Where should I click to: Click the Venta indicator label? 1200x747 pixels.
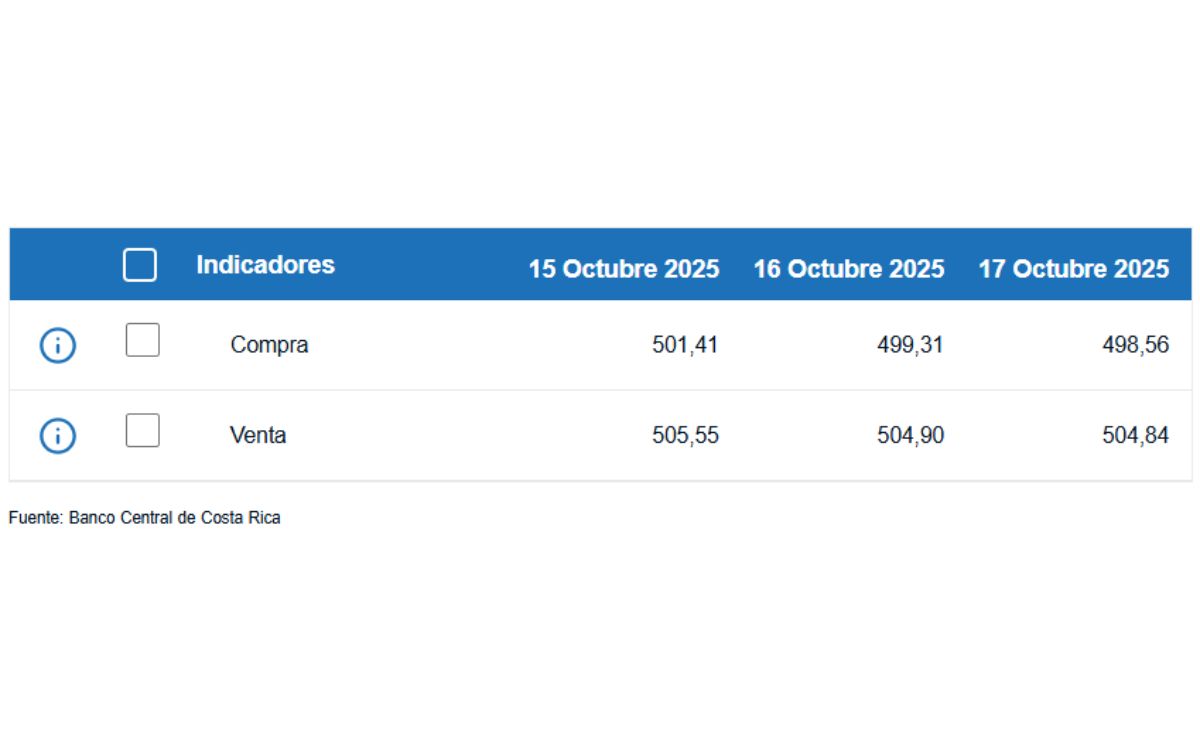(x=258, y=436)
